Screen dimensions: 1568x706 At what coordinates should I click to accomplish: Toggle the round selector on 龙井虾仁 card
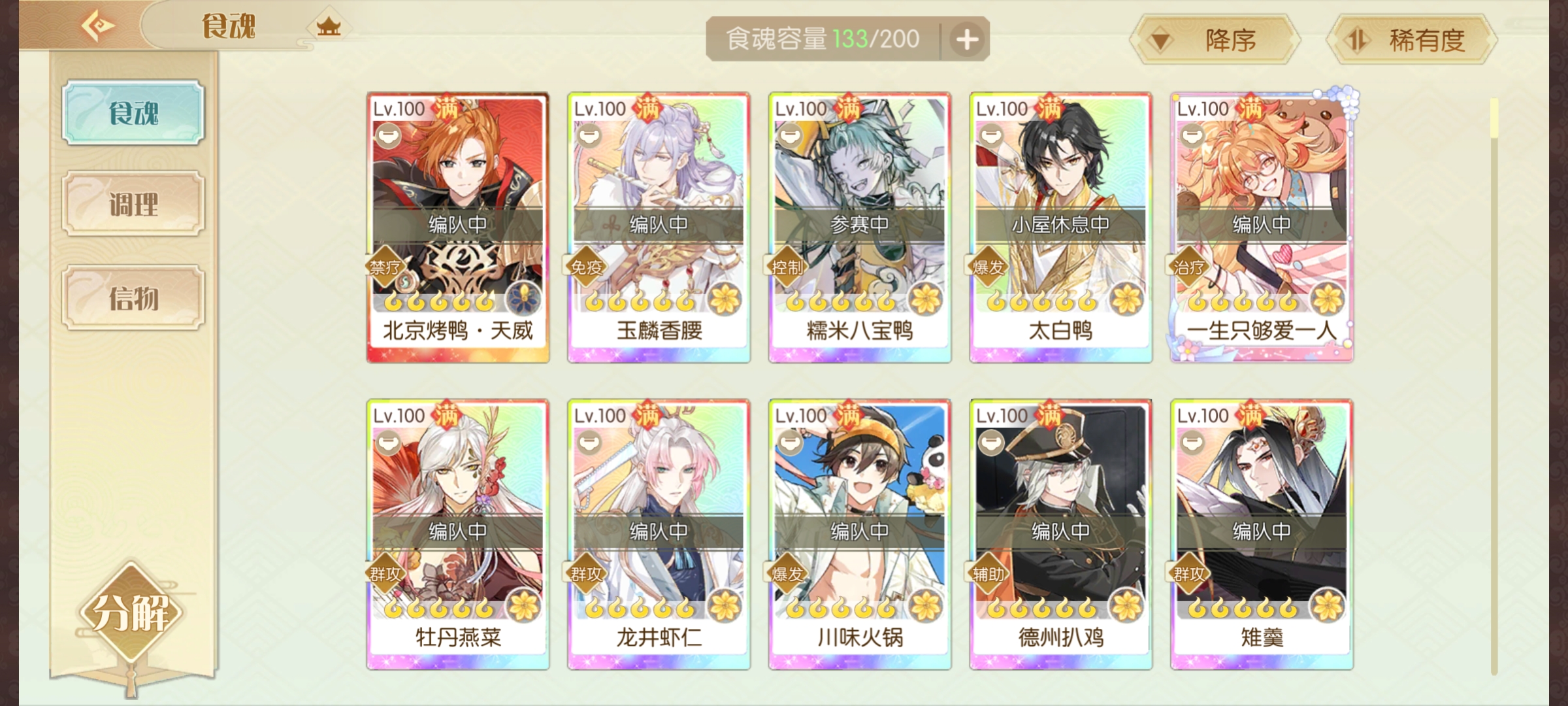point(589,443)
